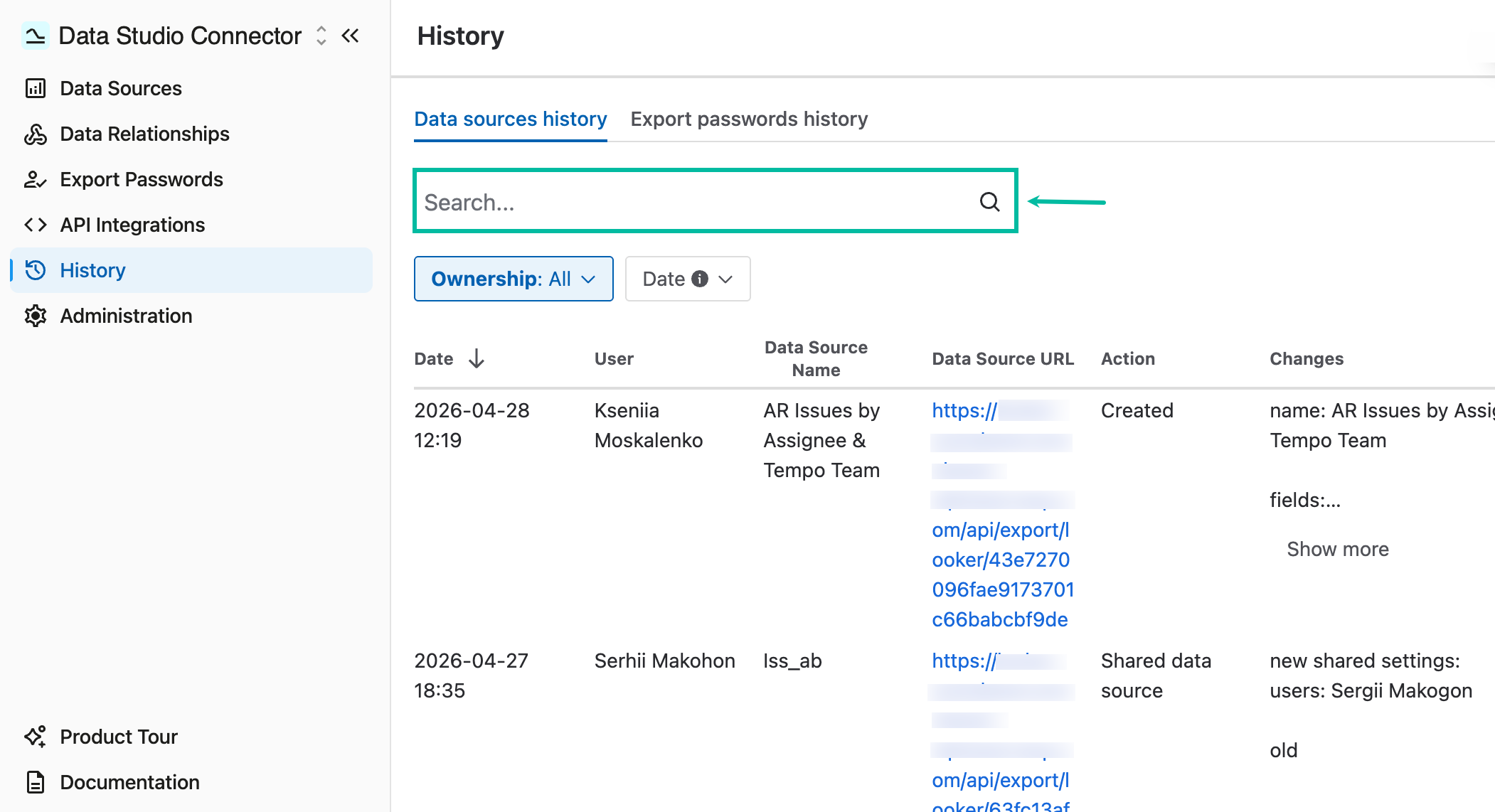
Task: Click the Data Relationships webhook icon
Action: tap(35, 134)
